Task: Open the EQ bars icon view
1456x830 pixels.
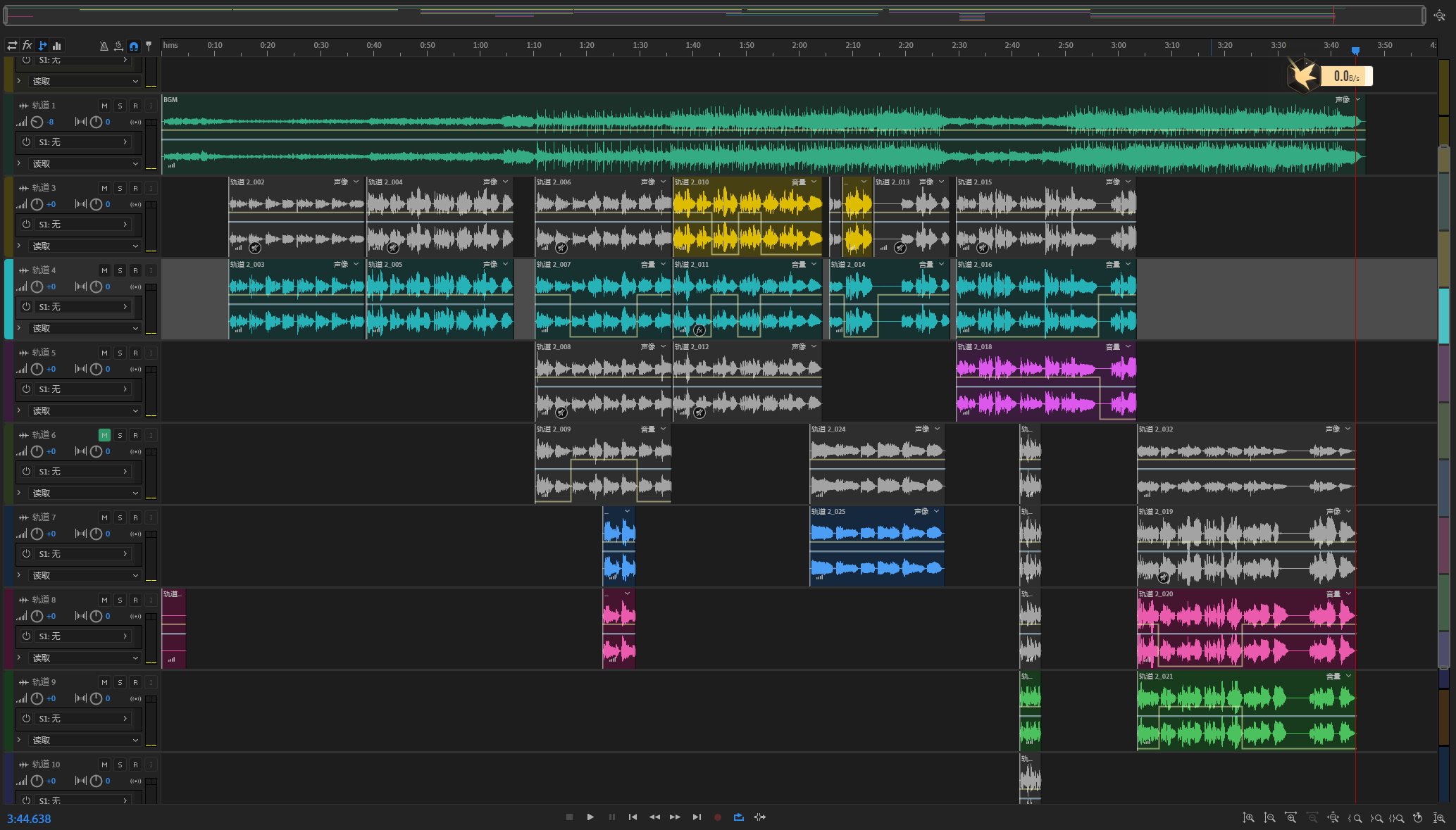Action: 57,46
